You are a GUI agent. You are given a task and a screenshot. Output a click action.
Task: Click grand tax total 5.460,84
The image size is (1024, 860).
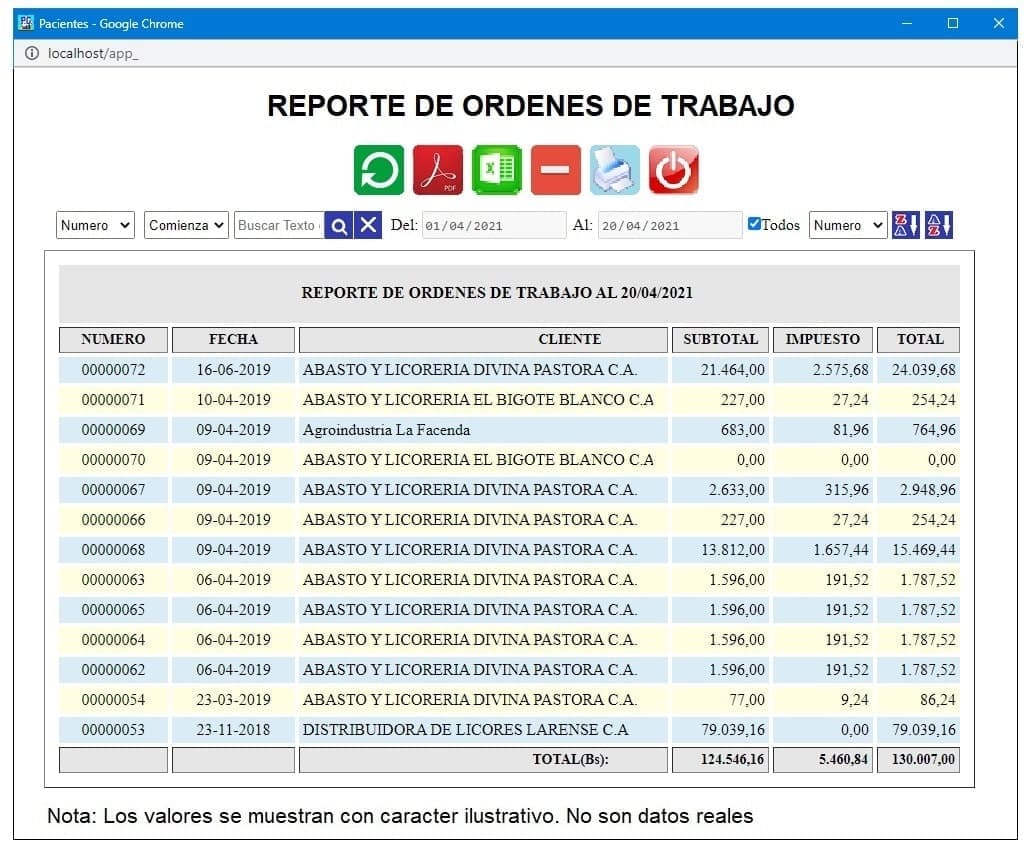[843, 759]
